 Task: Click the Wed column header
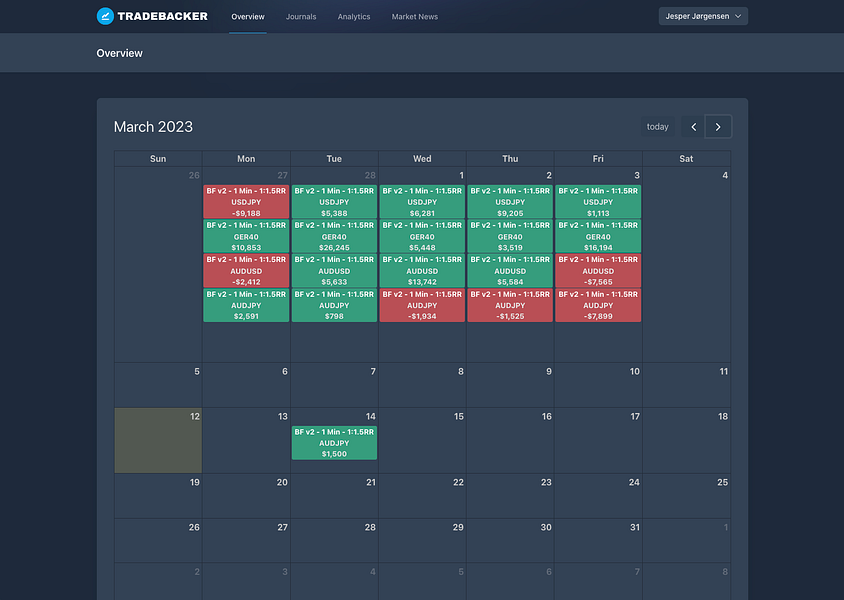pos(422,159)
